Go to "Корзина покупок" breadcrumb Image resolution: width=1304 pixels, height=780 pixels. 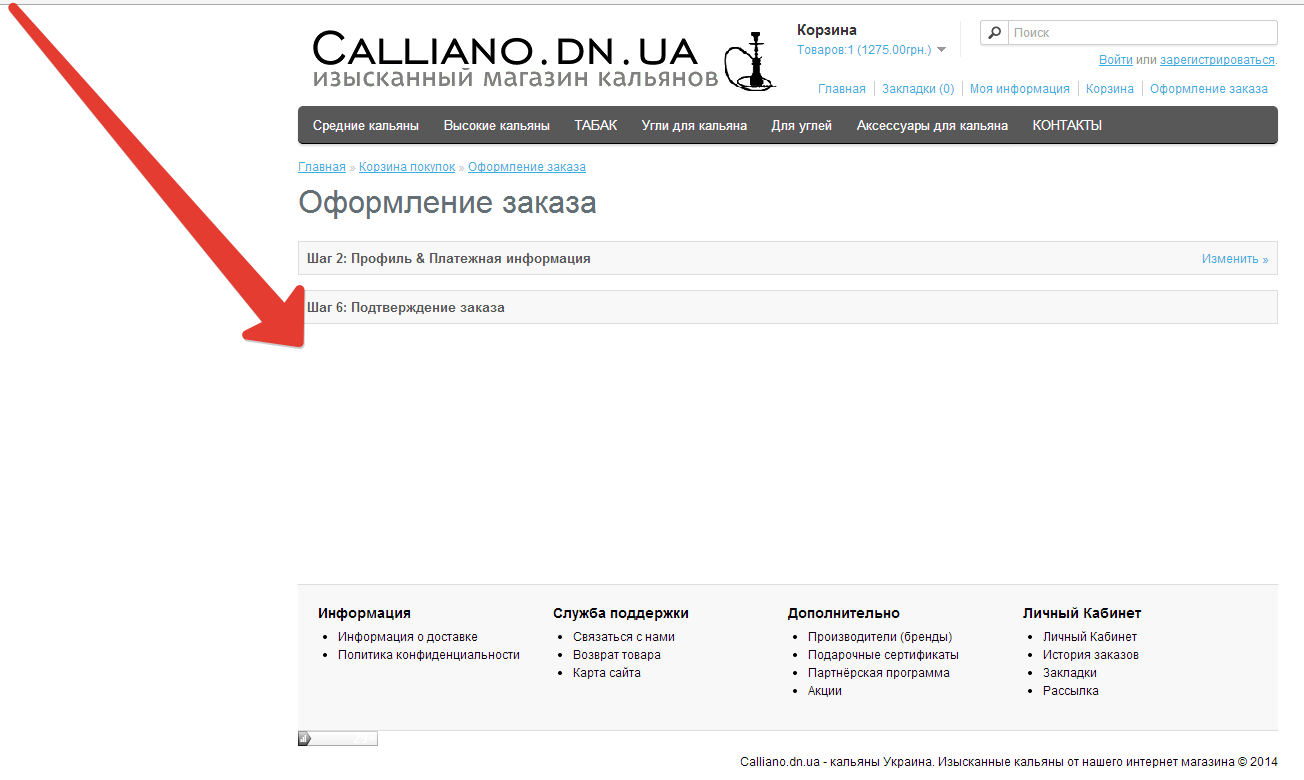click(x=407, y=167)
